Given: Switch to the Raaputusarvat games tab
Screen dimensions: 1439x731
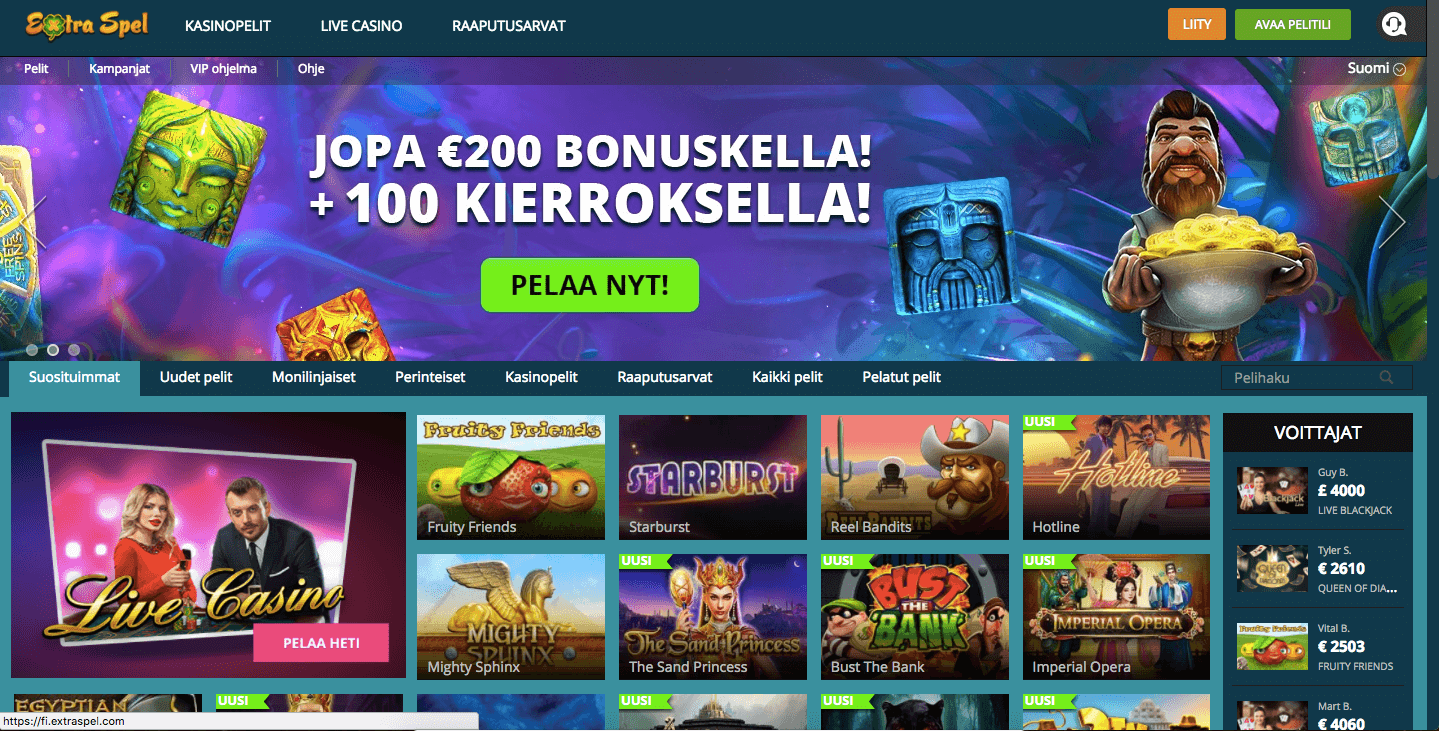Looking at the screenshot, I should pos(665,377).
